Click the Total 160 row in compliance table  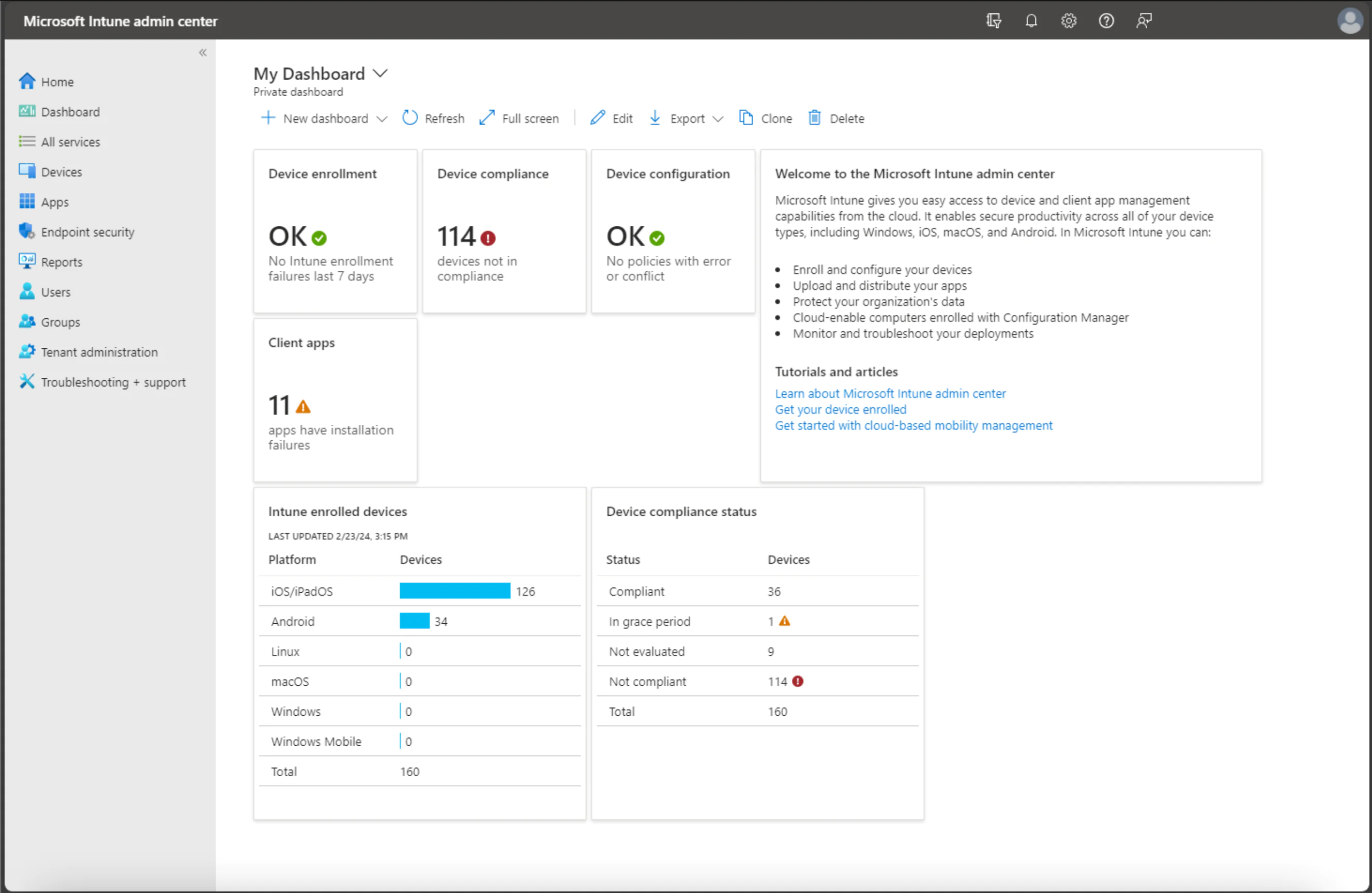click(x=757, y=711)
